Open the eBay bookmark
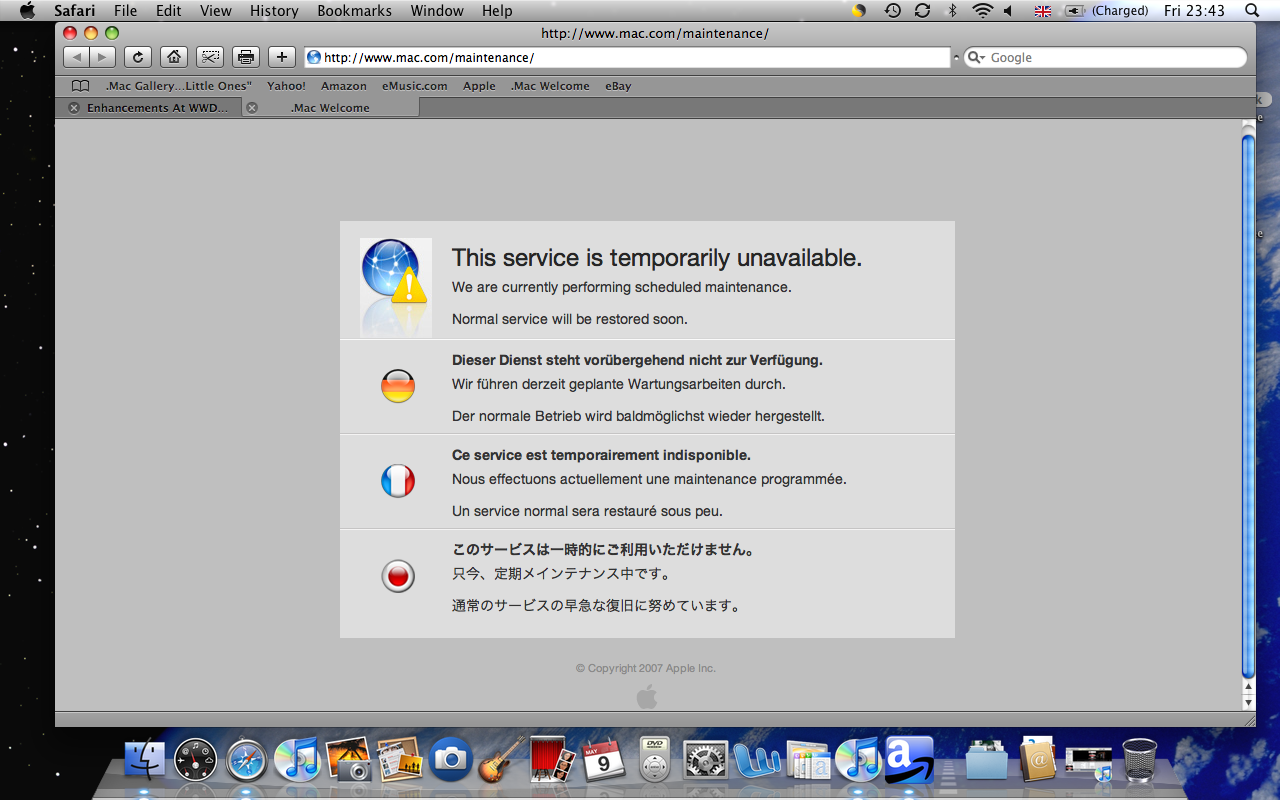This screenshot has width=1280, height=800. [x=618, y=86]
